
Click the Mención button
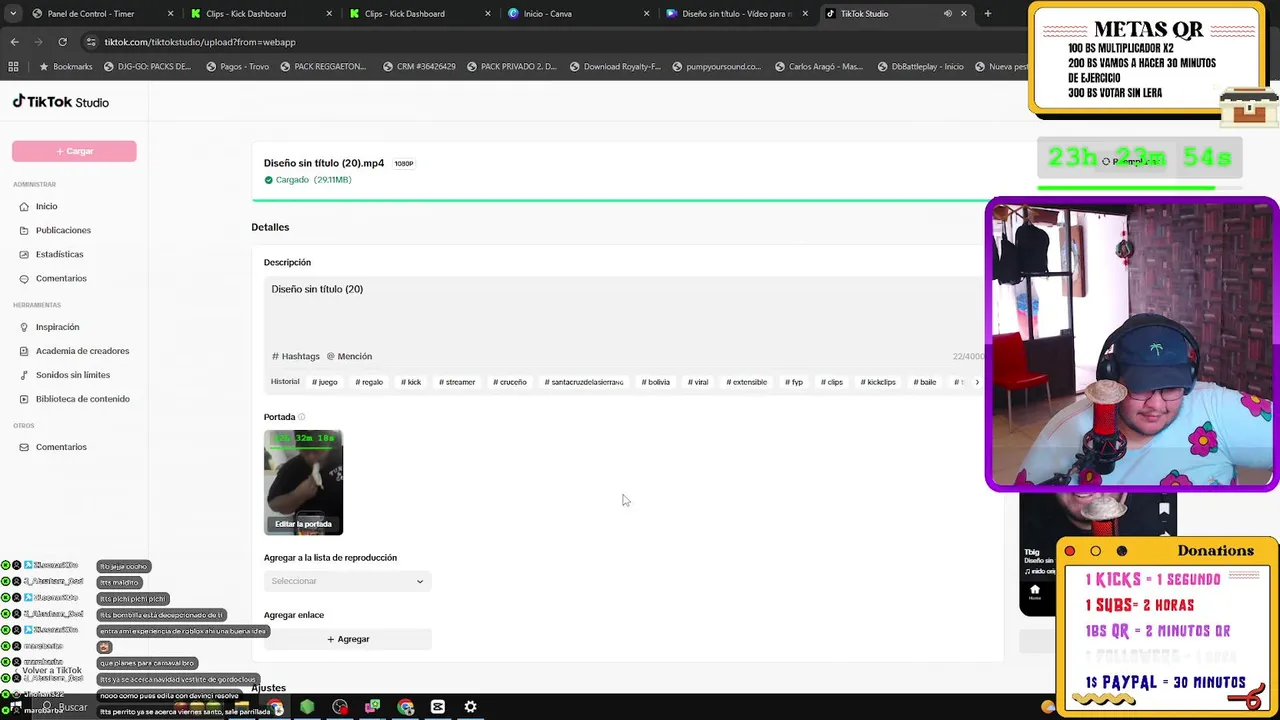tap(349, 356)
